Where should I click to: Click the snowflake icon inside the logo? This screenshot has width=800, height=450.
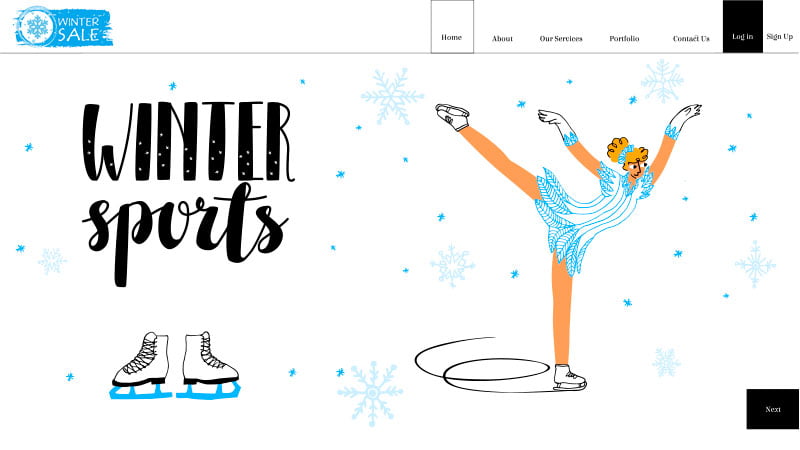[x=37, y=27]
